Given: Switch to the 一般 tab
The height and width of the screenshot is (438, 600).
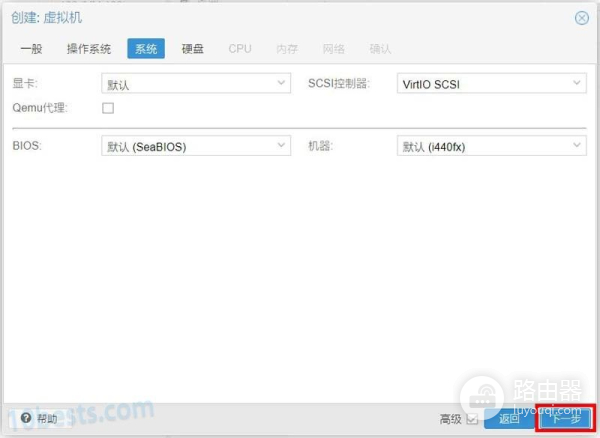Looking at the screenshot, I should click(x=31, y=49).
